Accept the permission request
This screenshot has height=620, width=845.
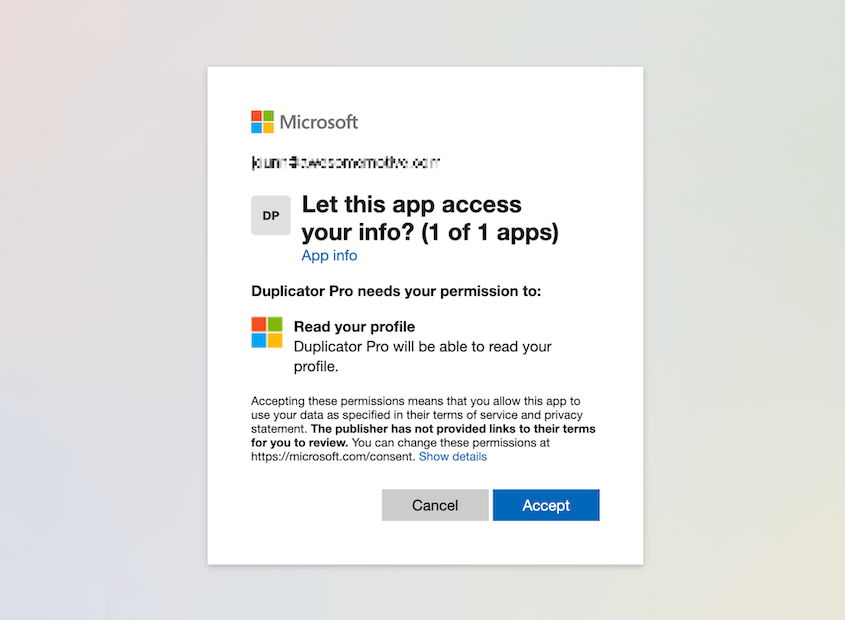point(546,505)
